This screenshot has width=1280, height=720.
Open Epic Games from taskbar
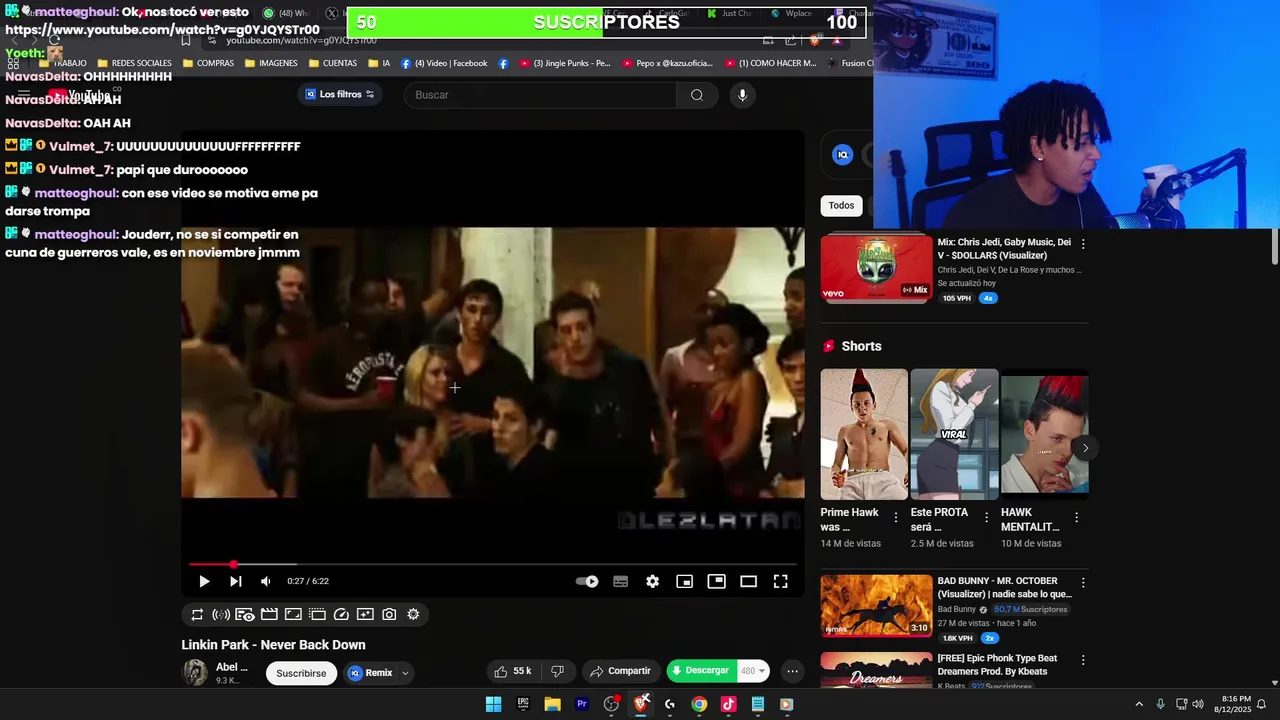(x=523, y=704)
